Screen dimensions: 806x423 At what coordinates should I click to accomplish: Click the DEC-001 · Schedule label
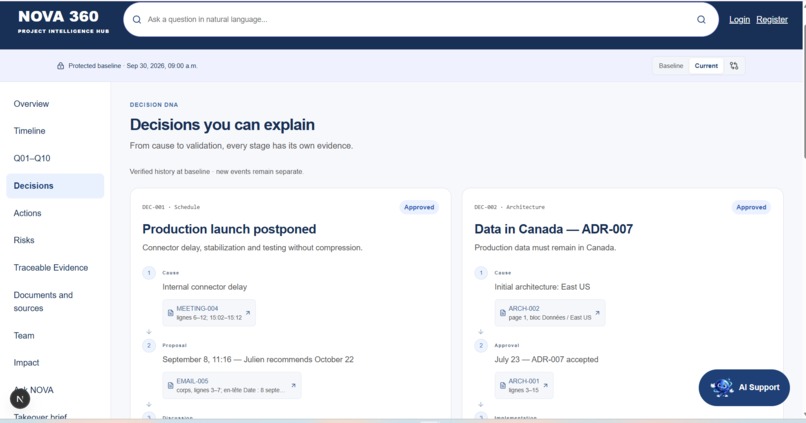point(171,207)
